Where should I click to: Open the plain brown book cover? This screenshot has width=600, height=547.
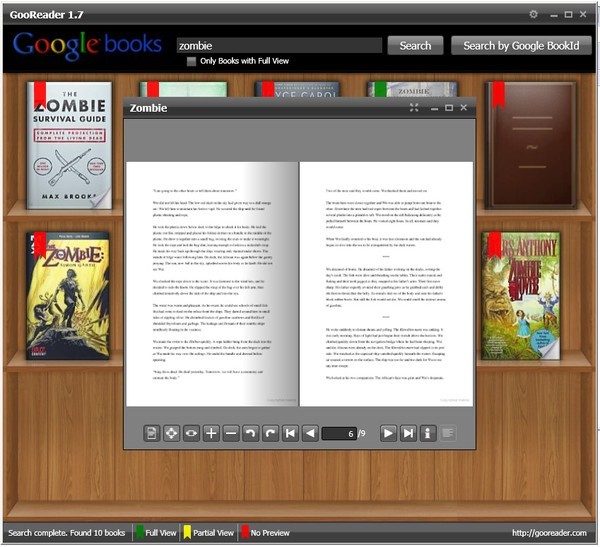(531, 145)
